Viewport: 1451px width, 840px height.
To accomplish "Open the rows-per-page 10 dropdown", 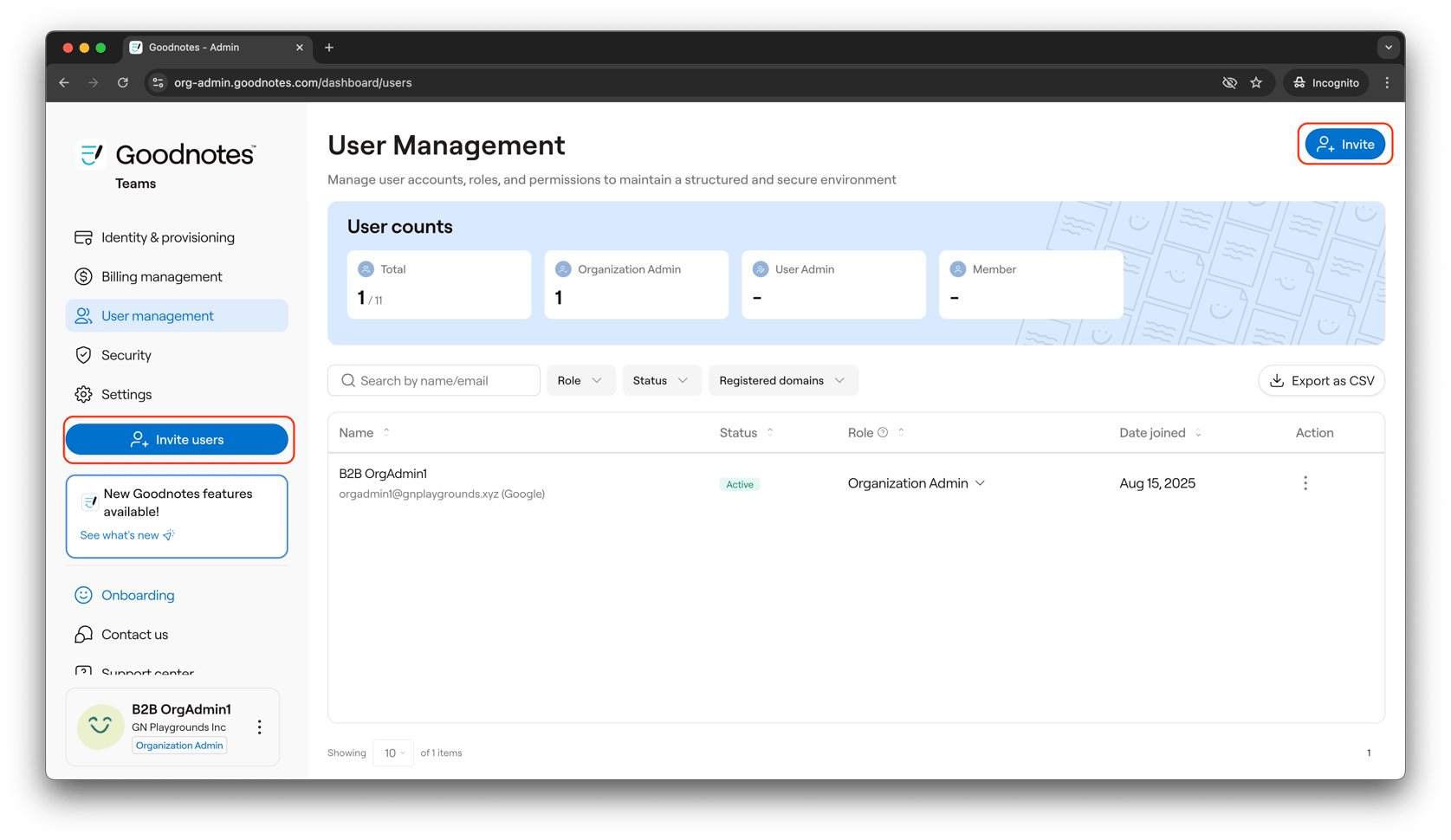I will pos(393,753).
